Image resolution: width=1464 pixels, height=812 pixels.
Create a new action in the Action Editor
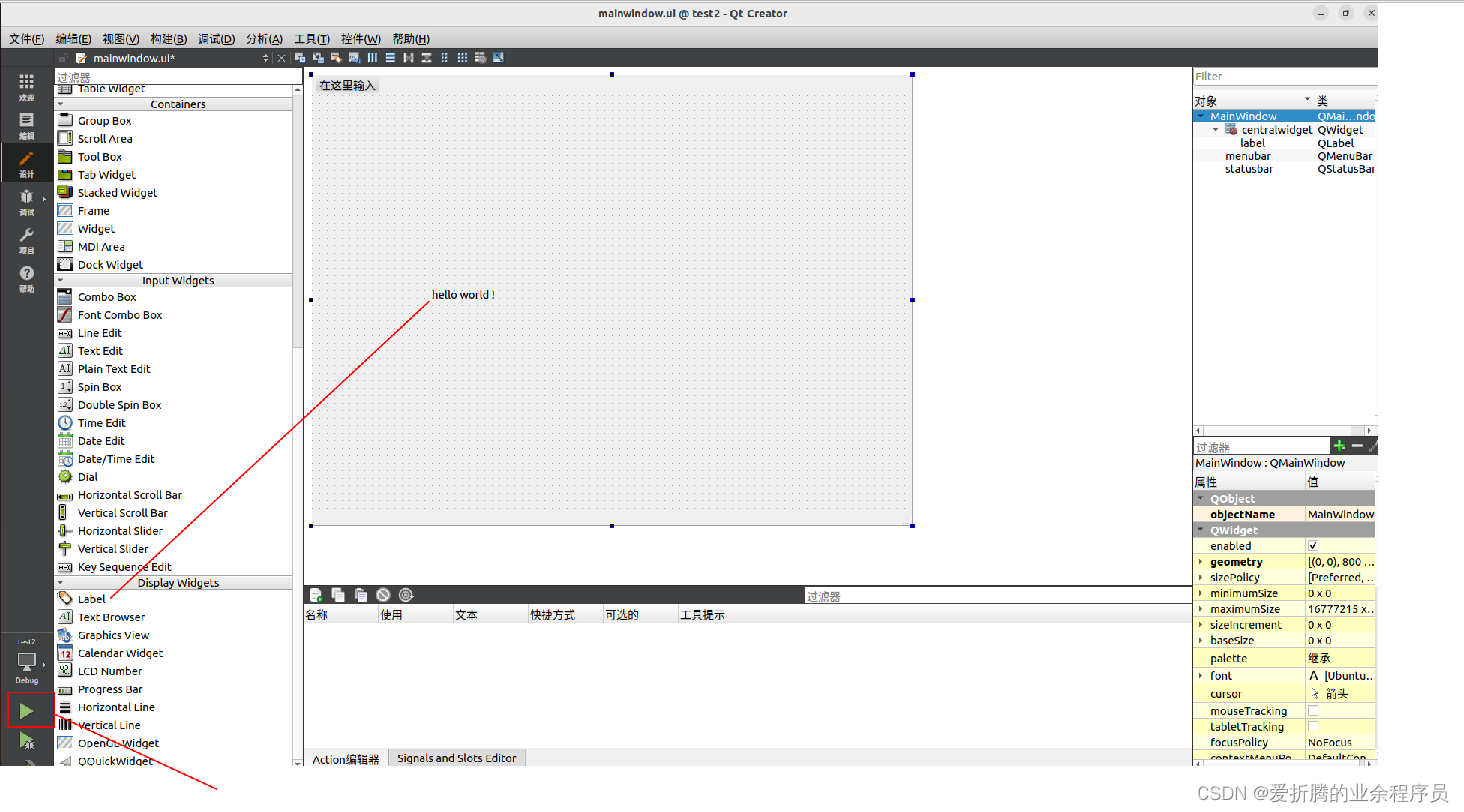(x=316, y=595)
